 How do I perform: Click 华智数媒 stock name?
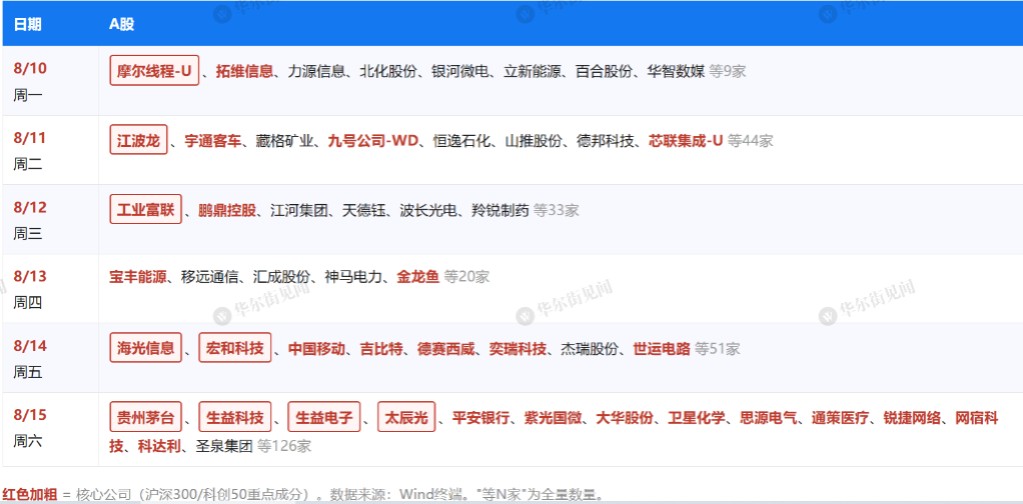tap(676, 71)
